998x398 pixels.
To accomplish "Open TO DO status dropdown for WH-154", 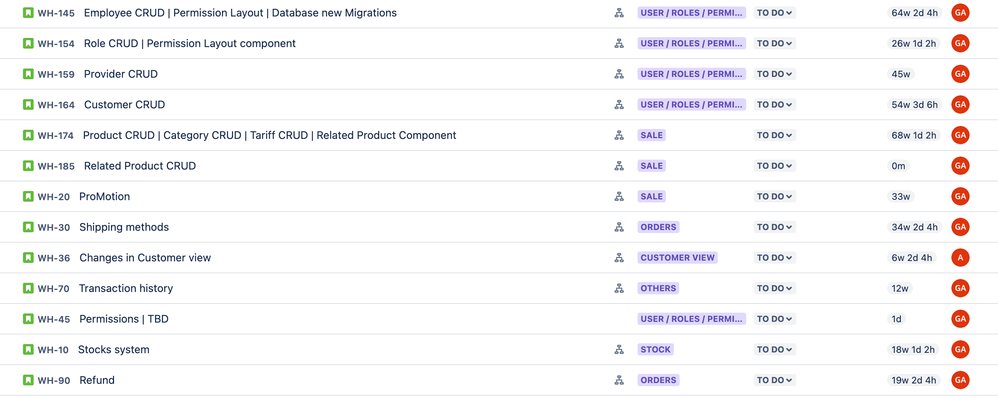I will [775, 43].
